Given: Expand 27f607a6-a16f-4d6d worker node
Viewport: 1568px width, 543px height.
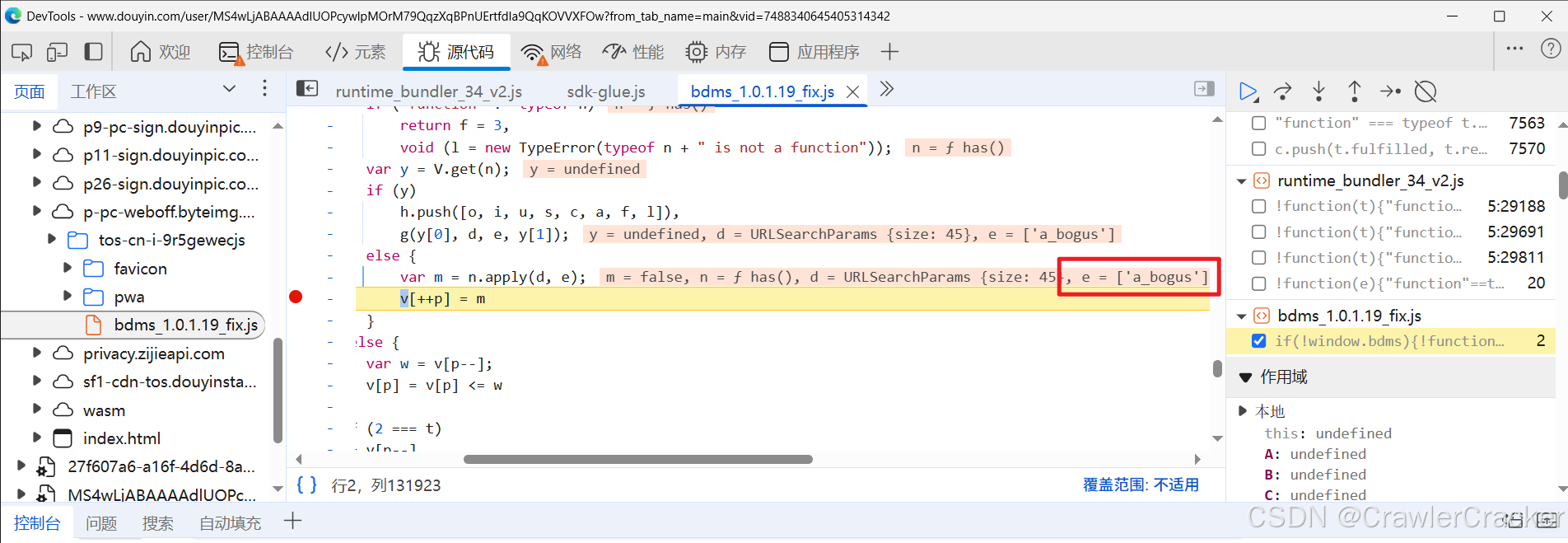Looking at the screenshot, I should coord(21,466).
